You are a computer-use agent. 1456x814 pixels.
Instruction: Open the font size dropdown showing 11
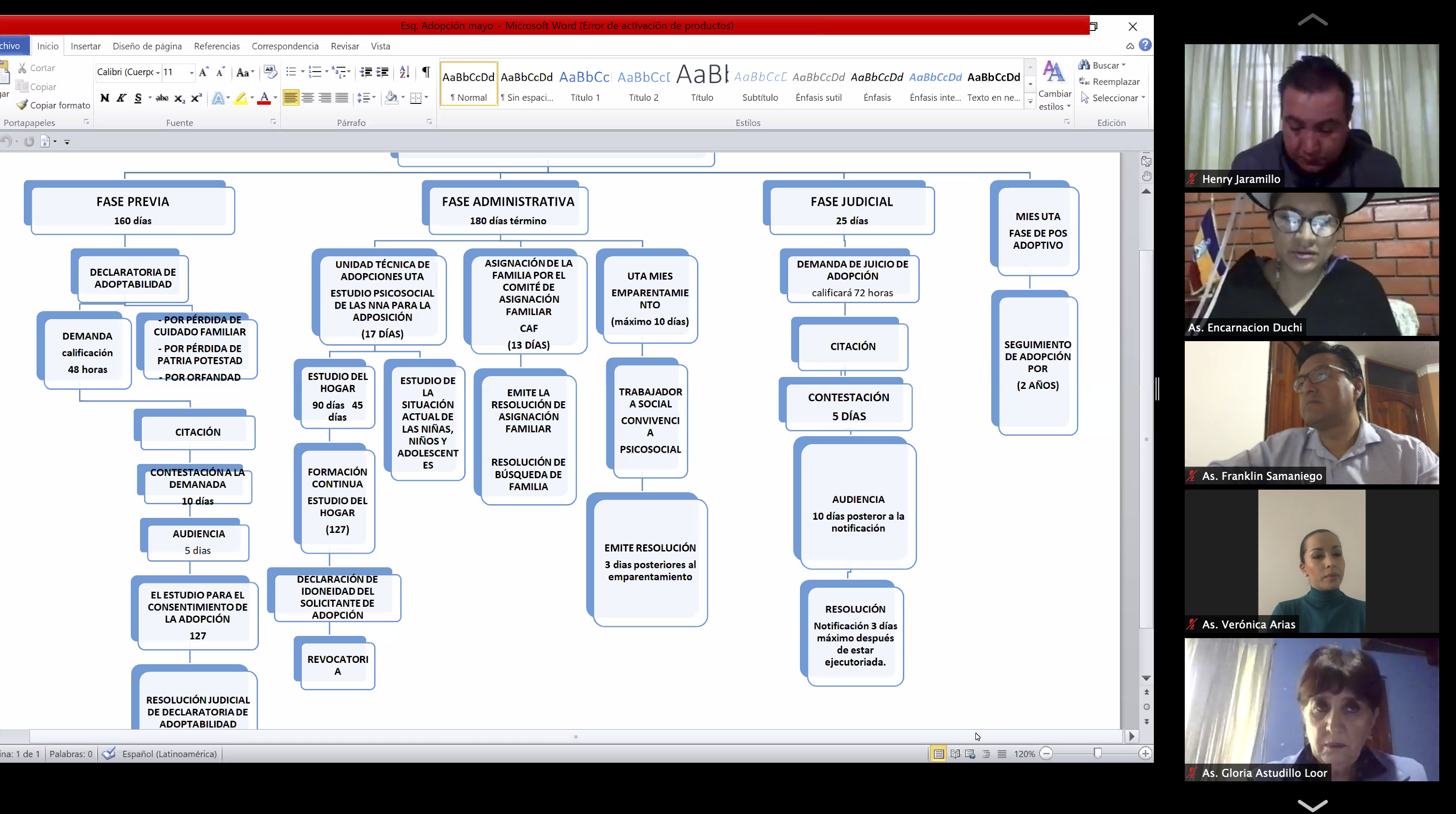click(192, 72)
